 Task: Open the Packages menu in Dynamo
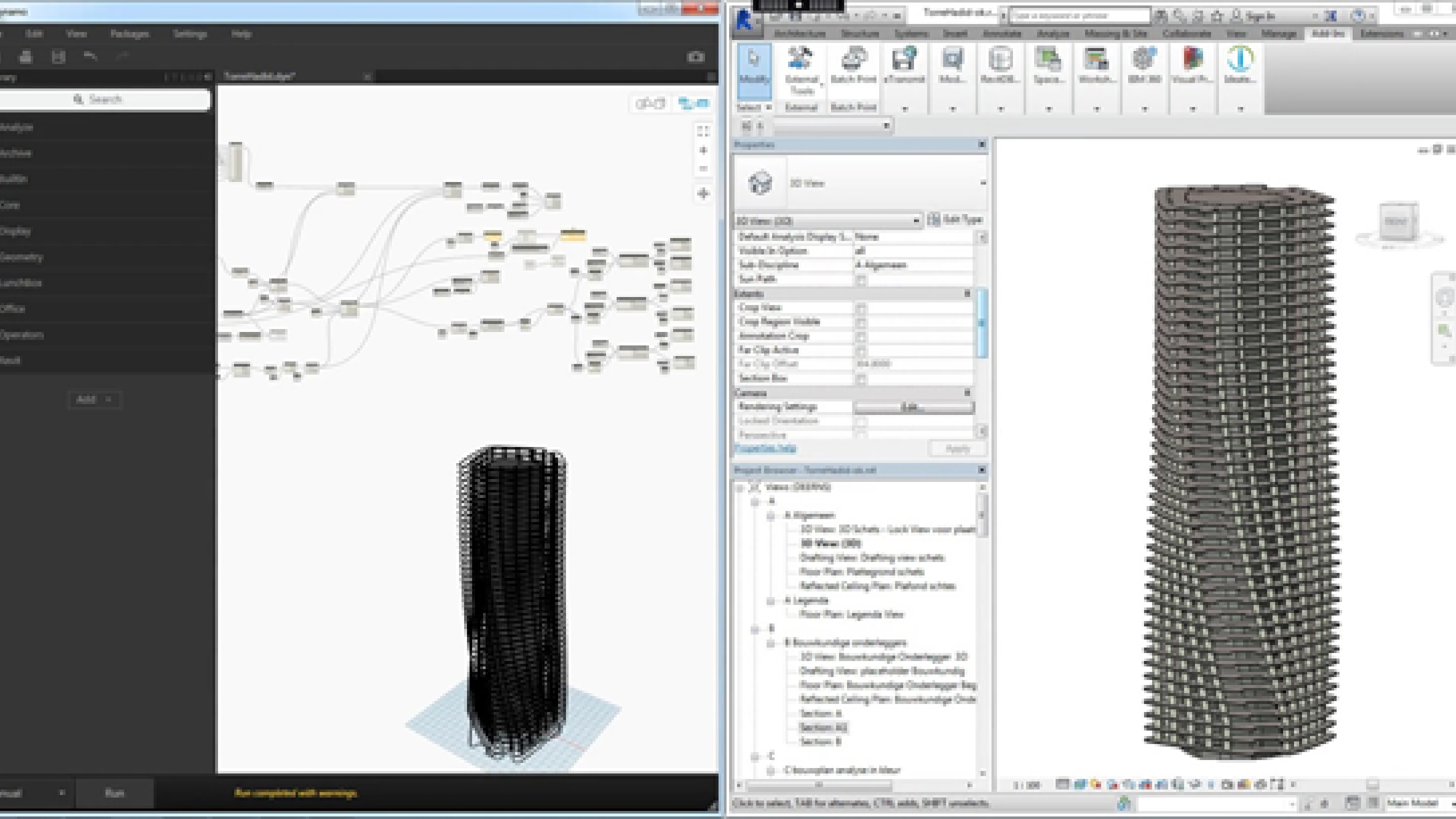click(x=130, y=34)
